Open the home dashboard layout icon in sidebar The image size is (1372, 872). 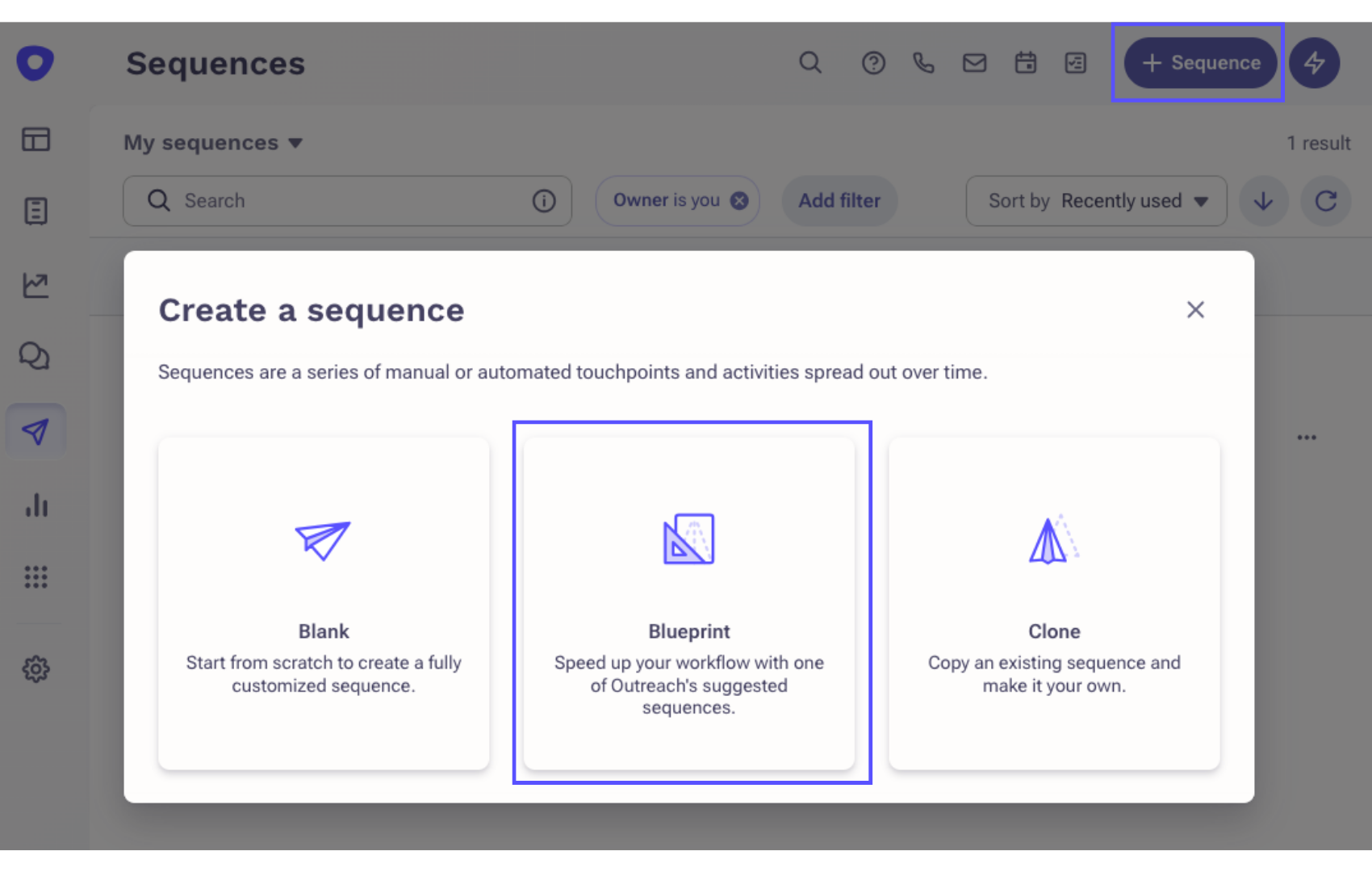(36, 140)
